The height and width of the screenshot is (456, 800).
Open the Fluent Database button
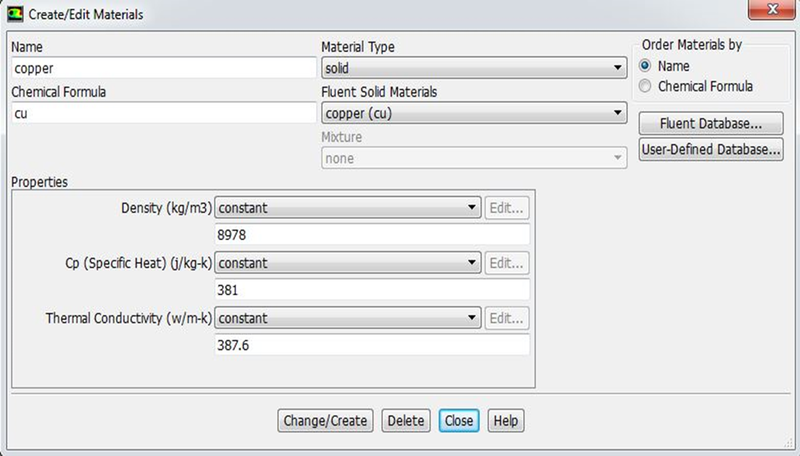[x=711, y=123]
